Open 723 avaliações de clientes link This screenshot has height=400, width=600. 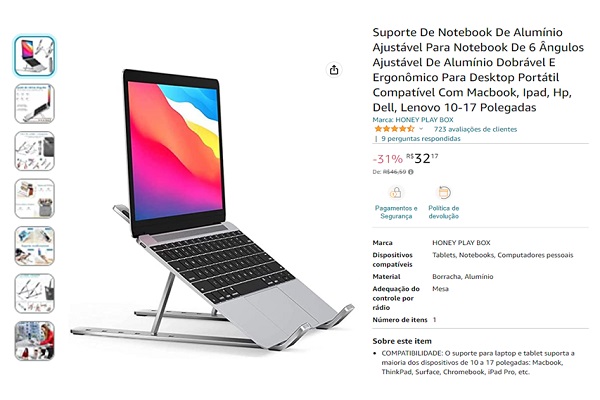point(475,129)
